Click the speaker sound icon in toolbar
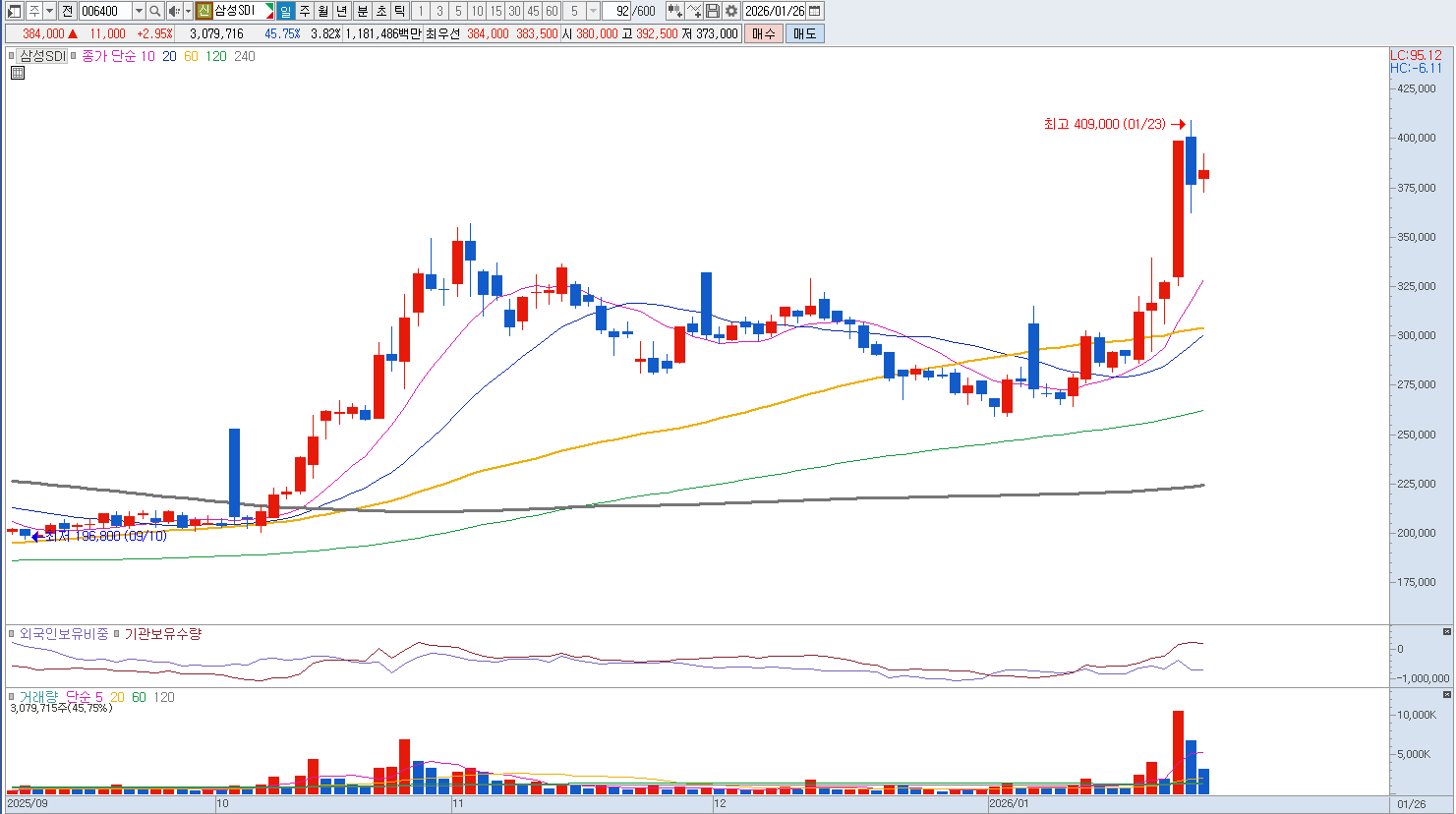This screenshot has height=814, width=1456. point(173,11)
